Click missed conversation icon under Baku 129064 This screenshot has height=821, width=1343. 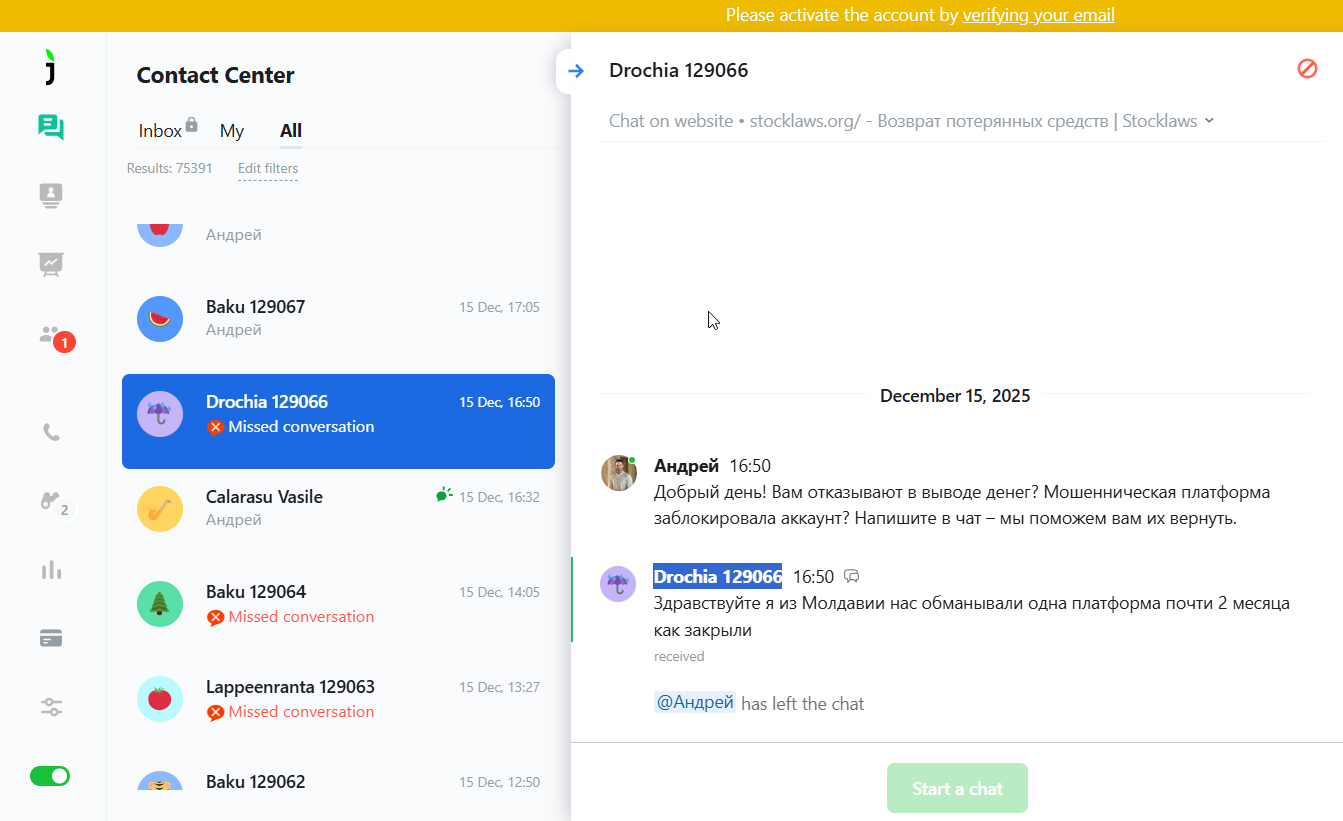(x=215, y=618)
